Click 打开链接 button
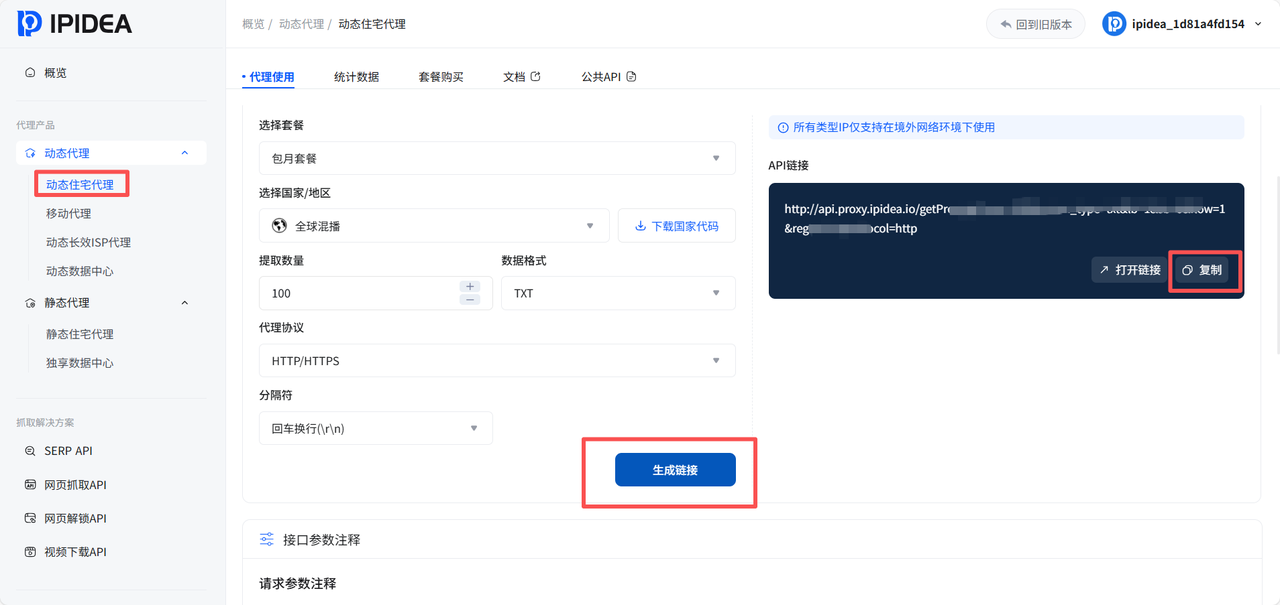1280x605 pixels. click(1129, 270)
